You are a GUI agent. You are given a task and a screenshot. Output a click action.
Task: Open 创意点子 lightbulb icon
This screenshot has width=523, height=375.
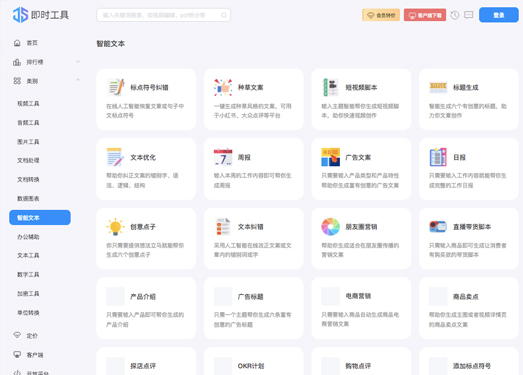[x=115, y=227]
